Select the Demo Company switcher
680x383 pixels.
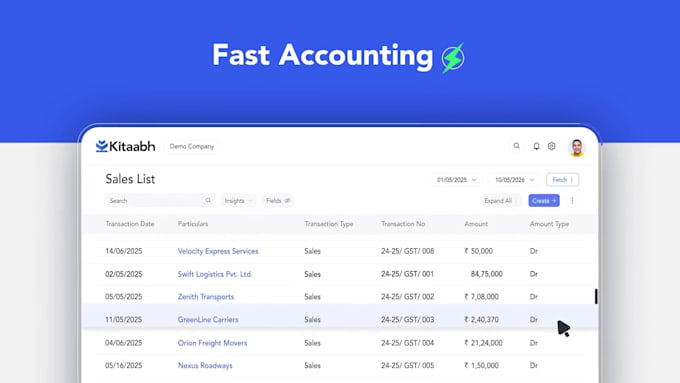(x=192, y=147)
